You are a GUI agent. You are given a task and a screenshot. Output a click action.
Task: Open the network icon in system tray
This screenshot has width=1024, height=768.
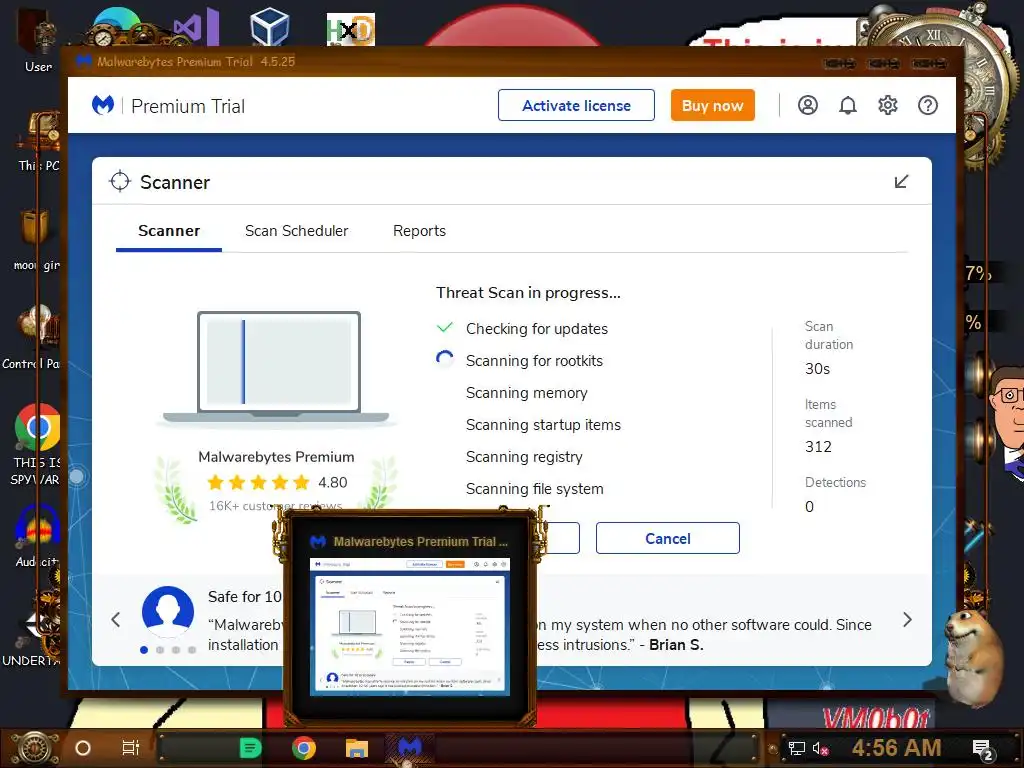click(x=796, y=748)
